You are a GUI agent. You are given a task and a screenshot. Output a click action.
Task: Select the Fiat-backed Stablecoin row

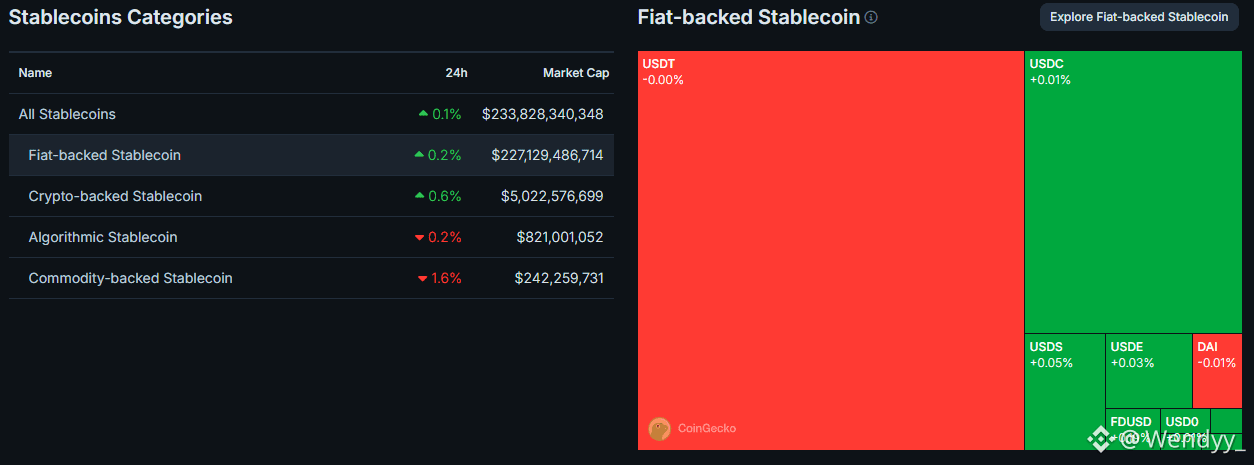[105, 155]
